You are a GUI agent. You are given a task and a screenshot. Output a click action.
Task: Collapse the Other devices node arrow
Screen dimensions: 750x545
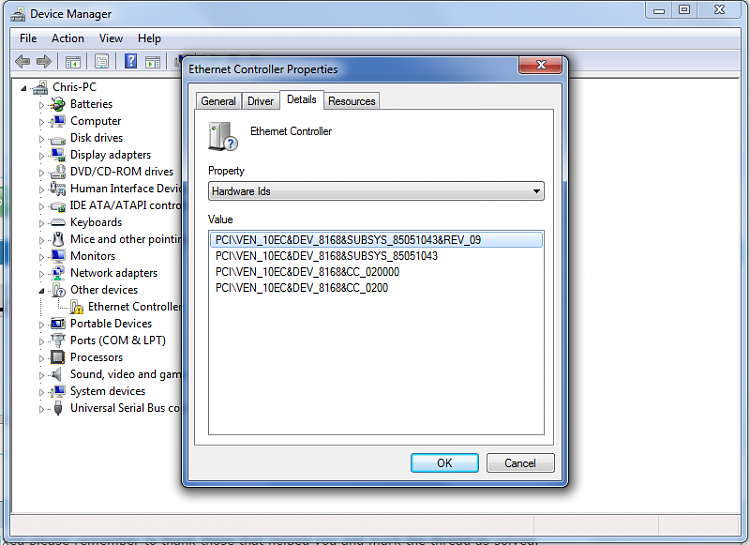coord(42,290)
